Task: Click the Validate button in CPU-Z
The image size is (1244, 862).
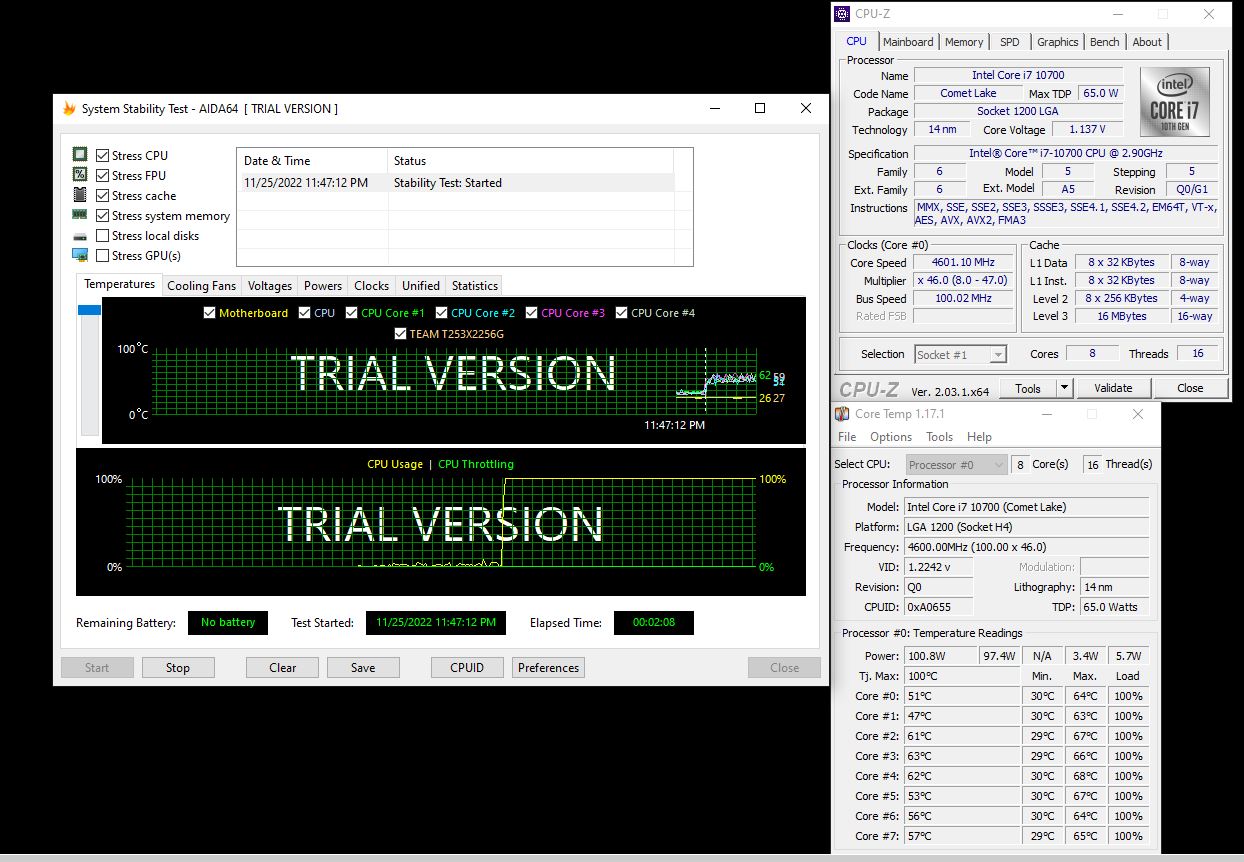Action: tap(1112, 388)
